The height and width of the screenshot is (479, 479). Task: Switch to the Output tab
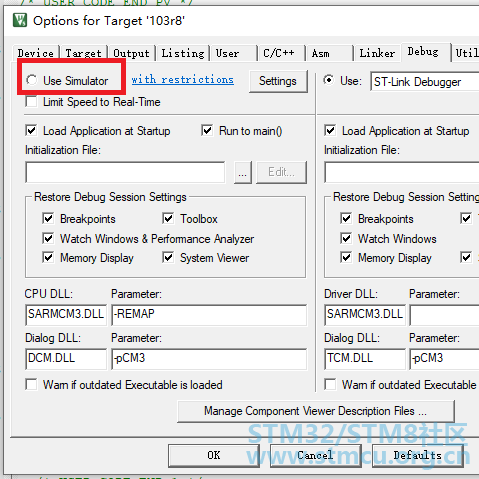pos(131,53)
